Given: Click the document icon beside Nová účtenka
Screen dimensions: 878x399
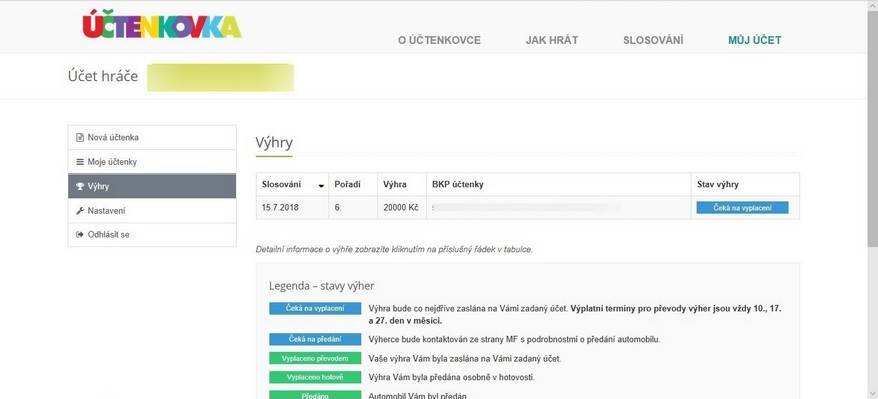Looking at the screenshot, I should pos(80,138).
